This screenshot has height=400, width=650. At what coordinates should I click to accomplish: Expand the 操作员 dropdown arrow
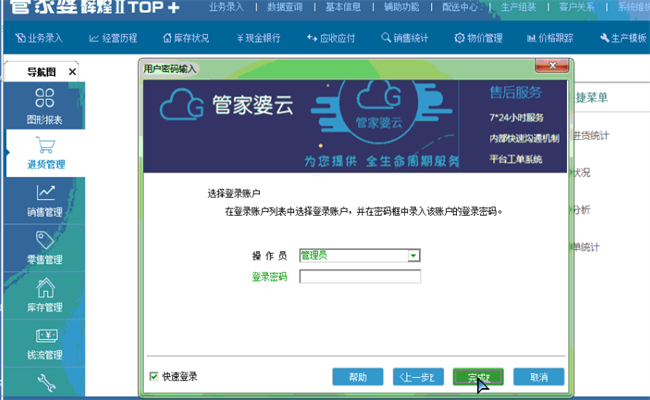413,256
